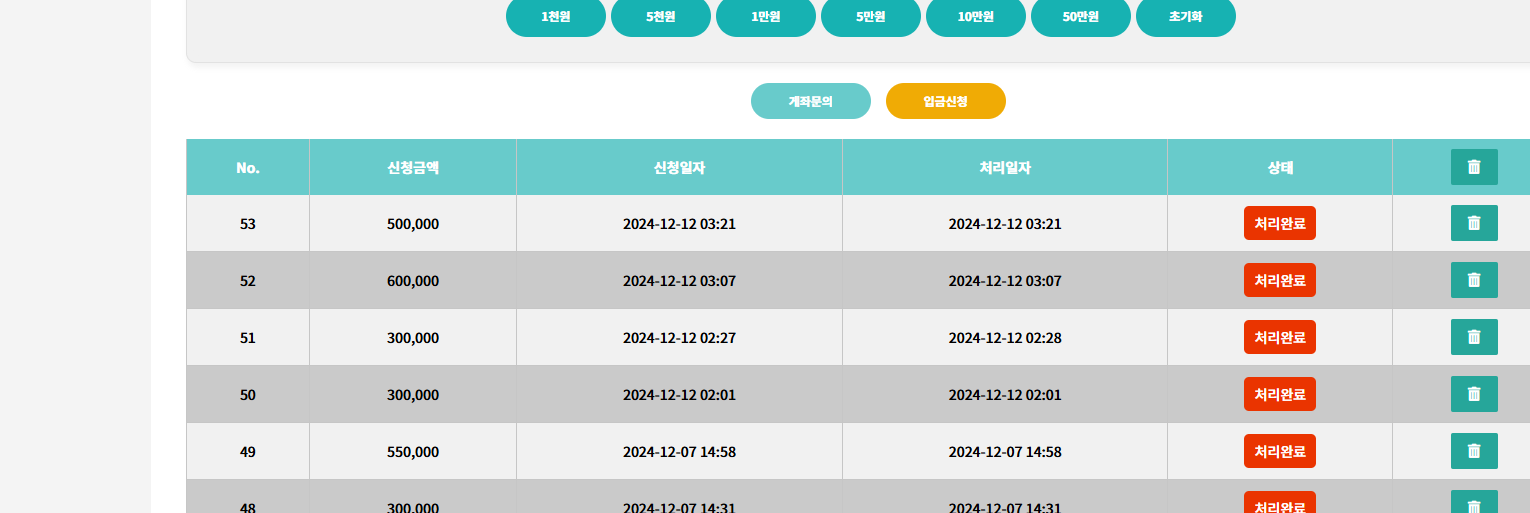
Task: Delete row No. 49 with trash icon
Action: [x=1474, y=451]
